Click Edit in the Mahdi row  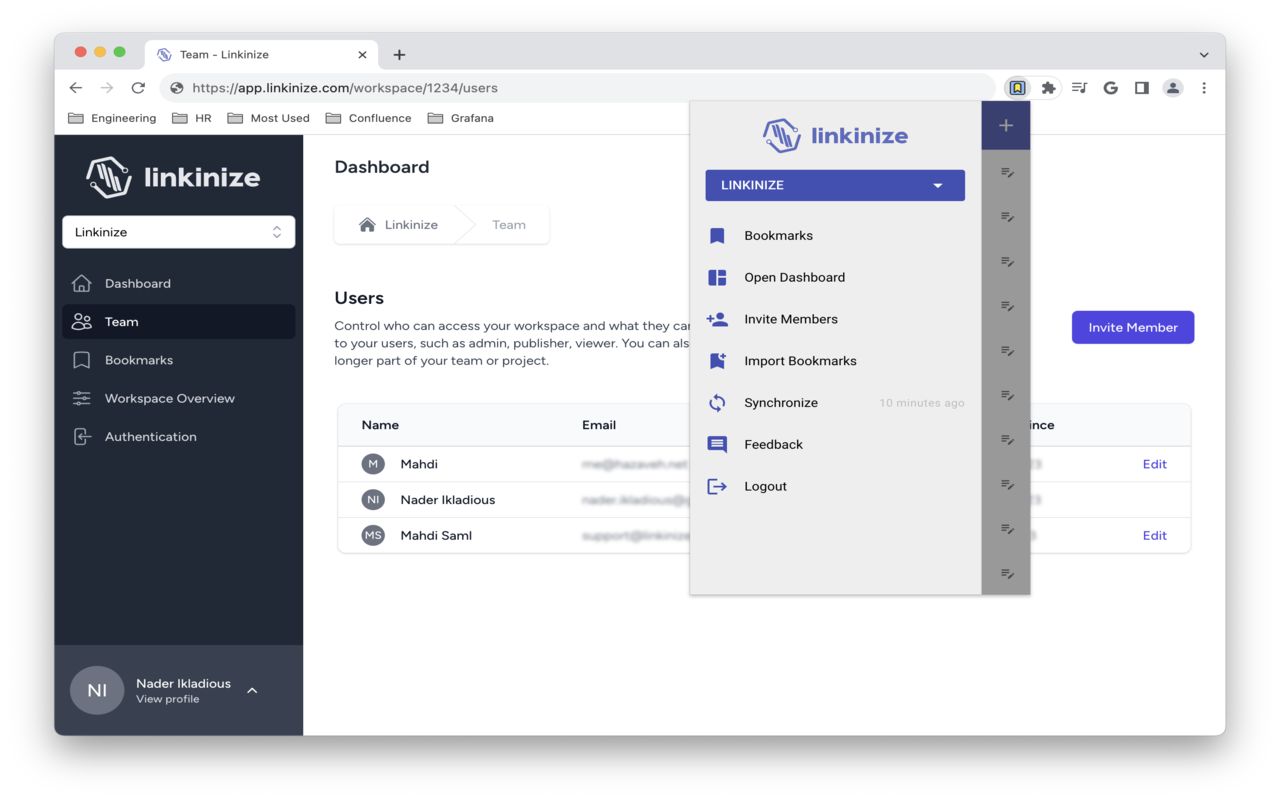click(x=1155, y=464)
